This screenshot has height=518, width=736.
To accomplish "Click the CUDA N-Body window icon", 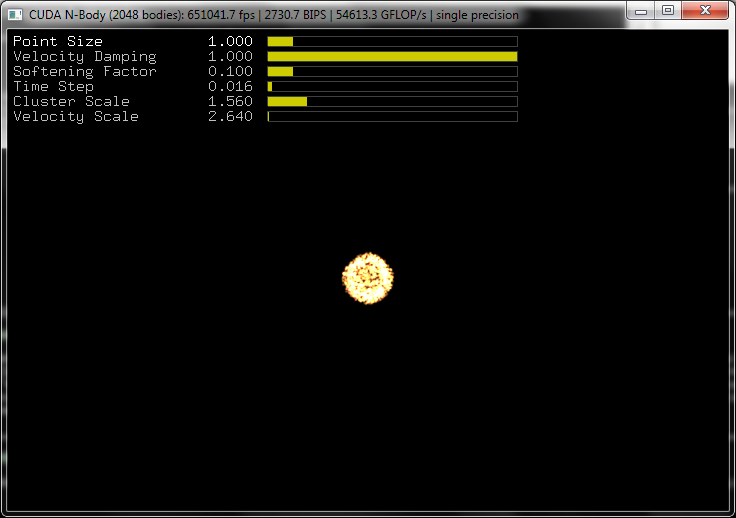I will pyautogui.click(x=15, y=15).
